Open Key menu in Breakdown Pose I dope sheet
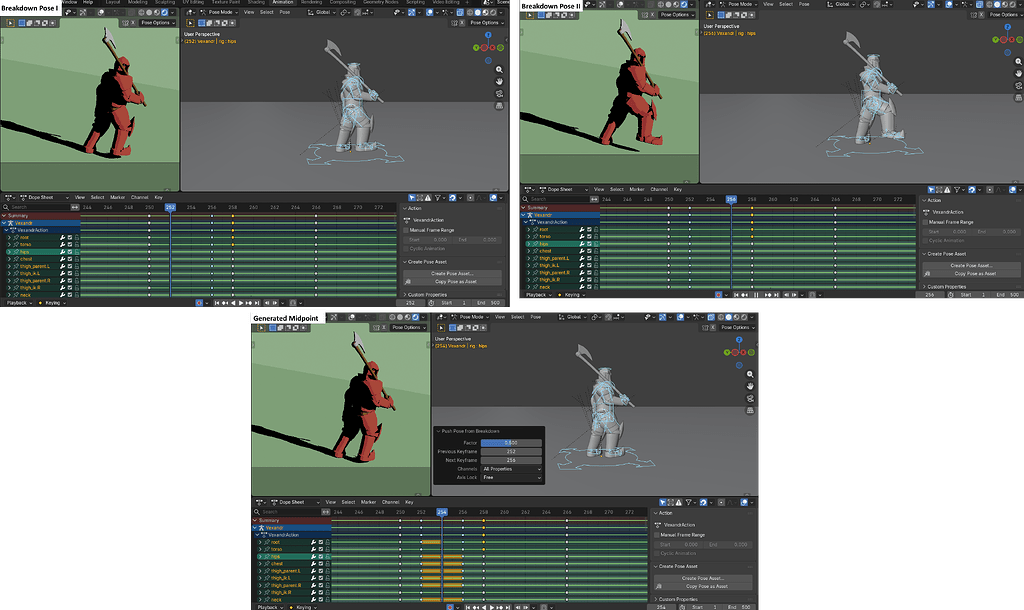Viewport: 1024px width, 610px height. coord(158,197)
